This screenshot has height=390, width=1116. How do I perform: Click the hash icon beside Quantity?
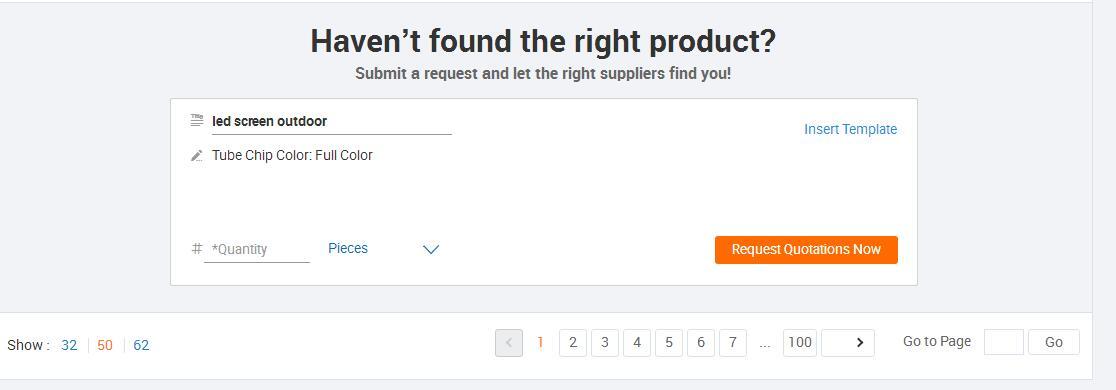197,248
